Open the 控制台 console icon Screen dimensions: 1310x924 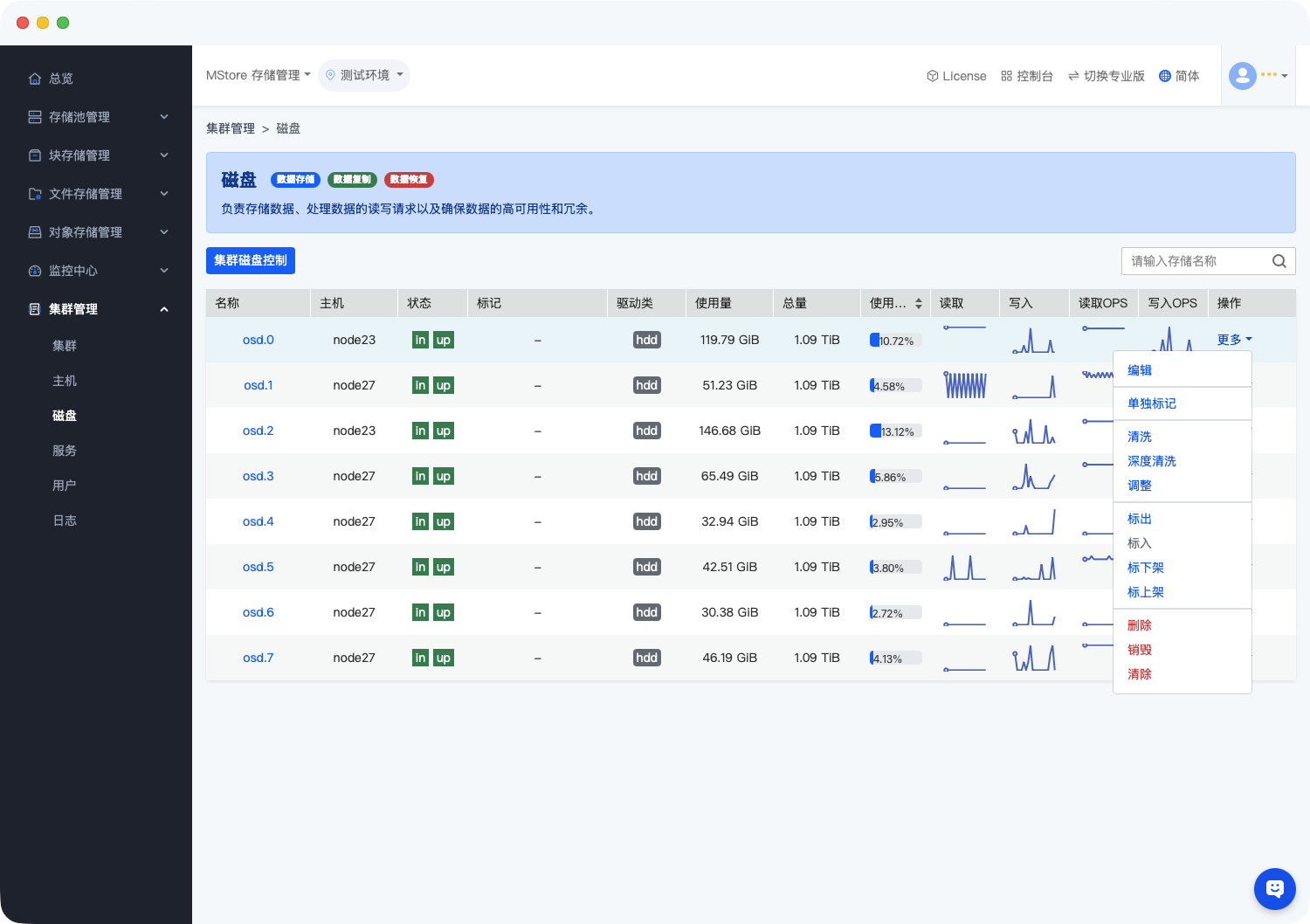(1006, 76)
